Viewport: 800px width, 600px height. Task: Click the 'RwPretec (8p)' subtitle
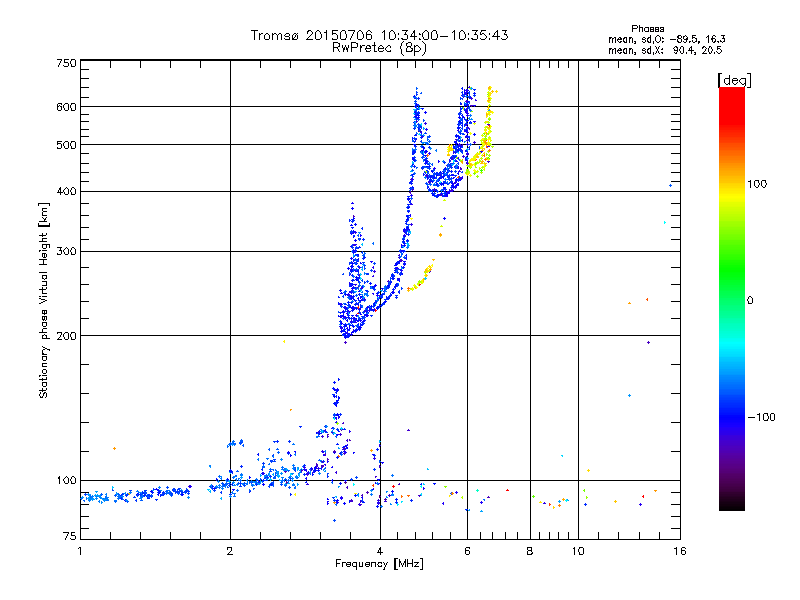tap(379, 48)
